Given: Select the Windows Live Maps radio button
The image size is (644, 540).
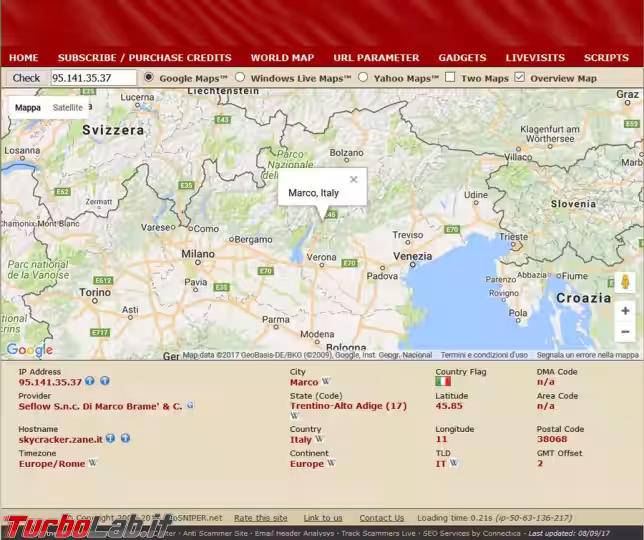Looking at the screenshot, I should click(x=240, y=77).
